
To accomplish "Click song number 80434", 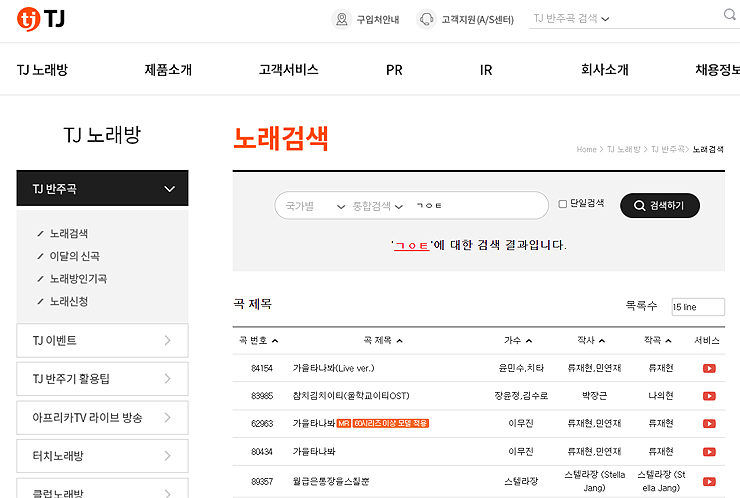I will point(262,452).
